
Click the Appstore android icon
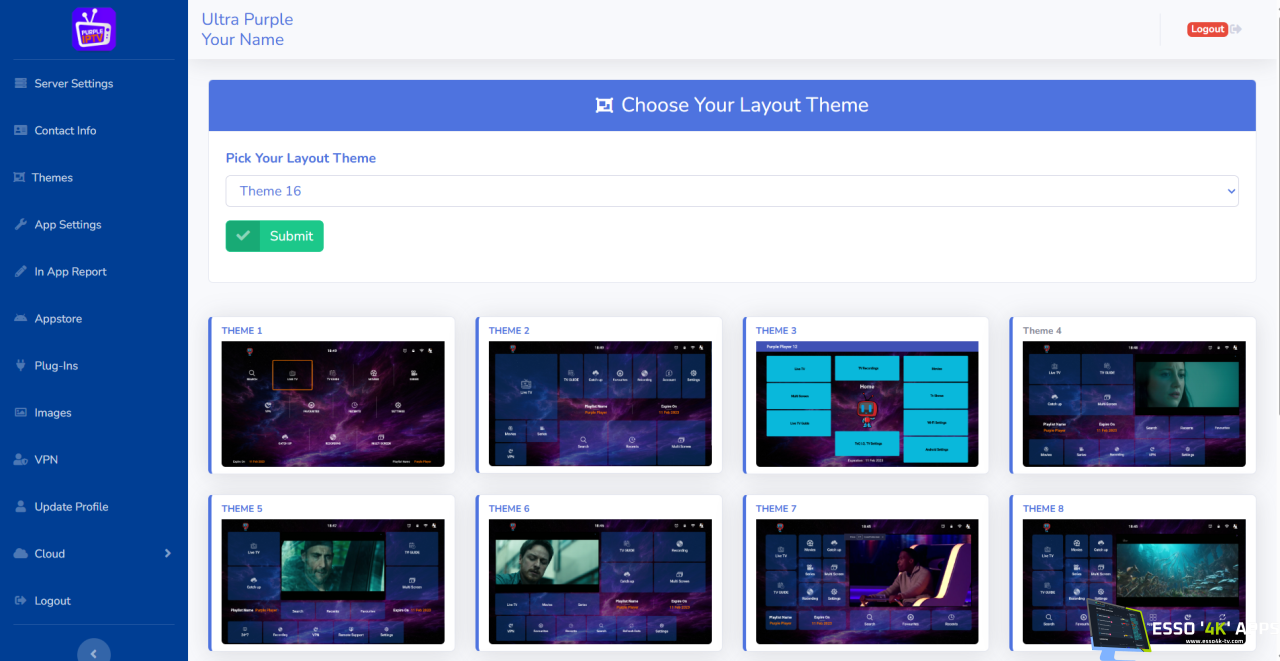point(21,319)
